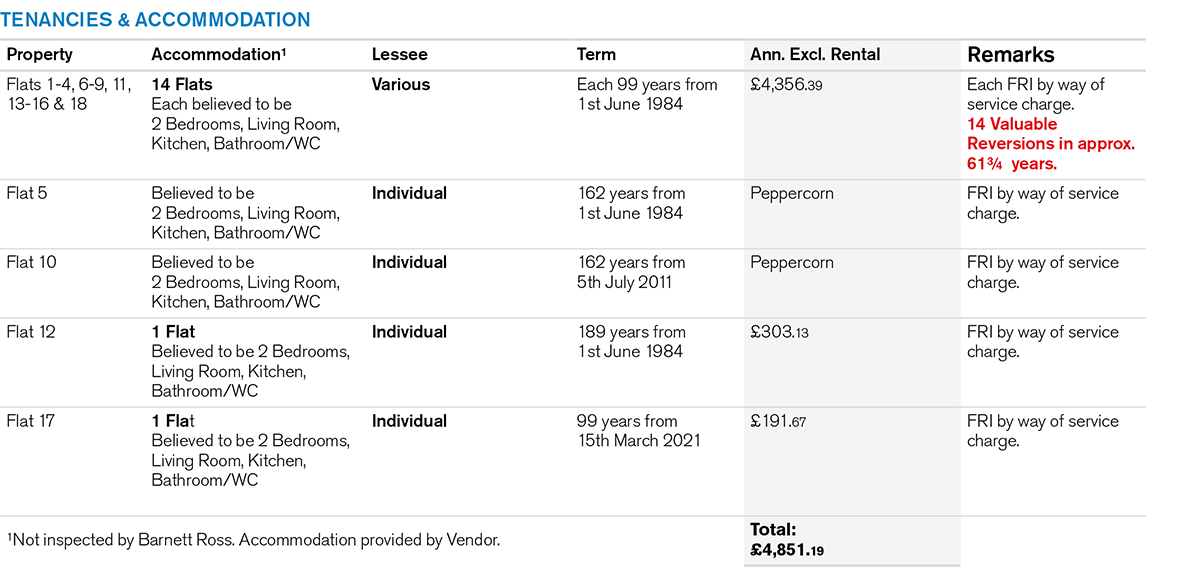This screenshot has width=1200, height=575.
Task: Select the Ann. Excl. Rental header
Action: (x=815, y=55)
